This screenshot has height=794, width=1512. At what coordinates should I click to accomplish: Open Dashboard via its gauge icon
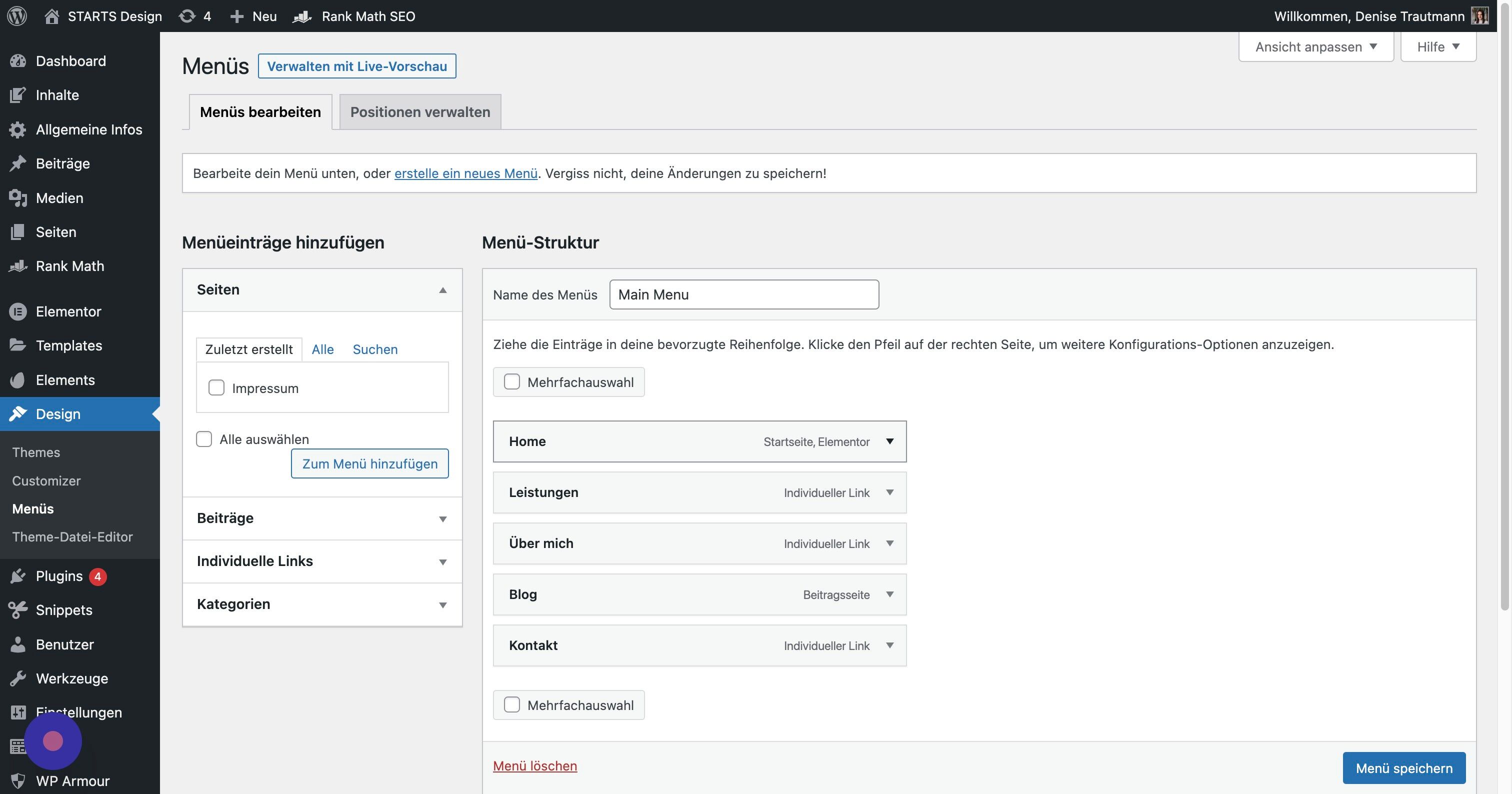(18, 61)
